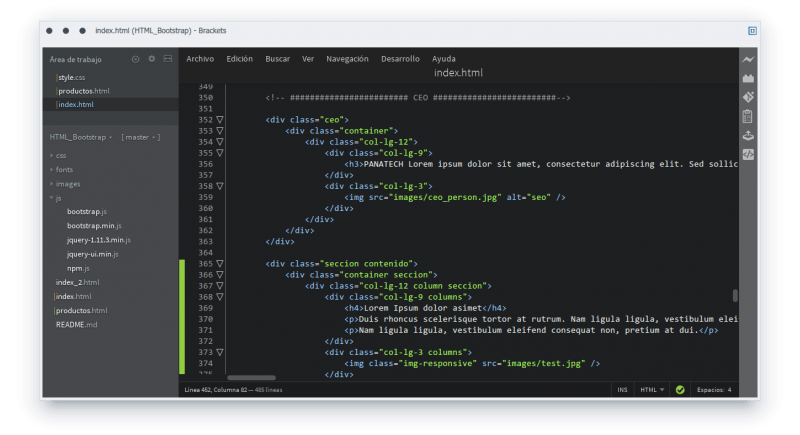Screen dimensions: 800x435
Task: Open the Ayuda menu
Action: coord(444,59)
